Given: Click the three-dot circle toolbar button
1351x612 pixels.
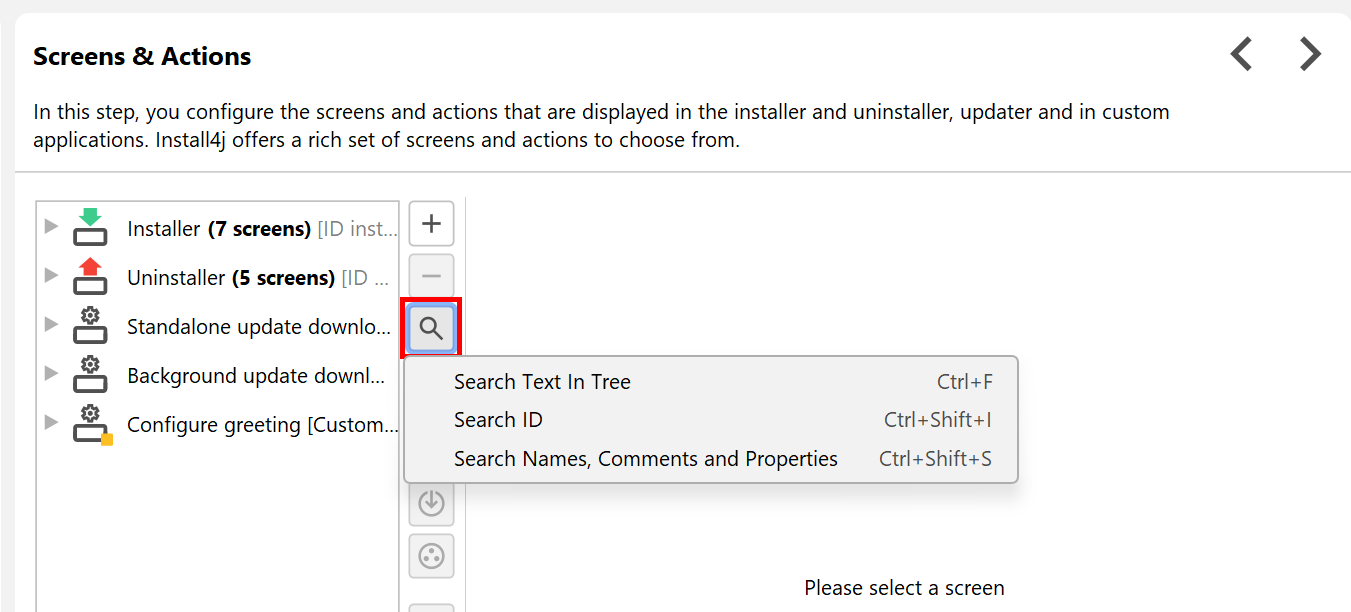Looking at the screenshot, I should coord(431,556).
